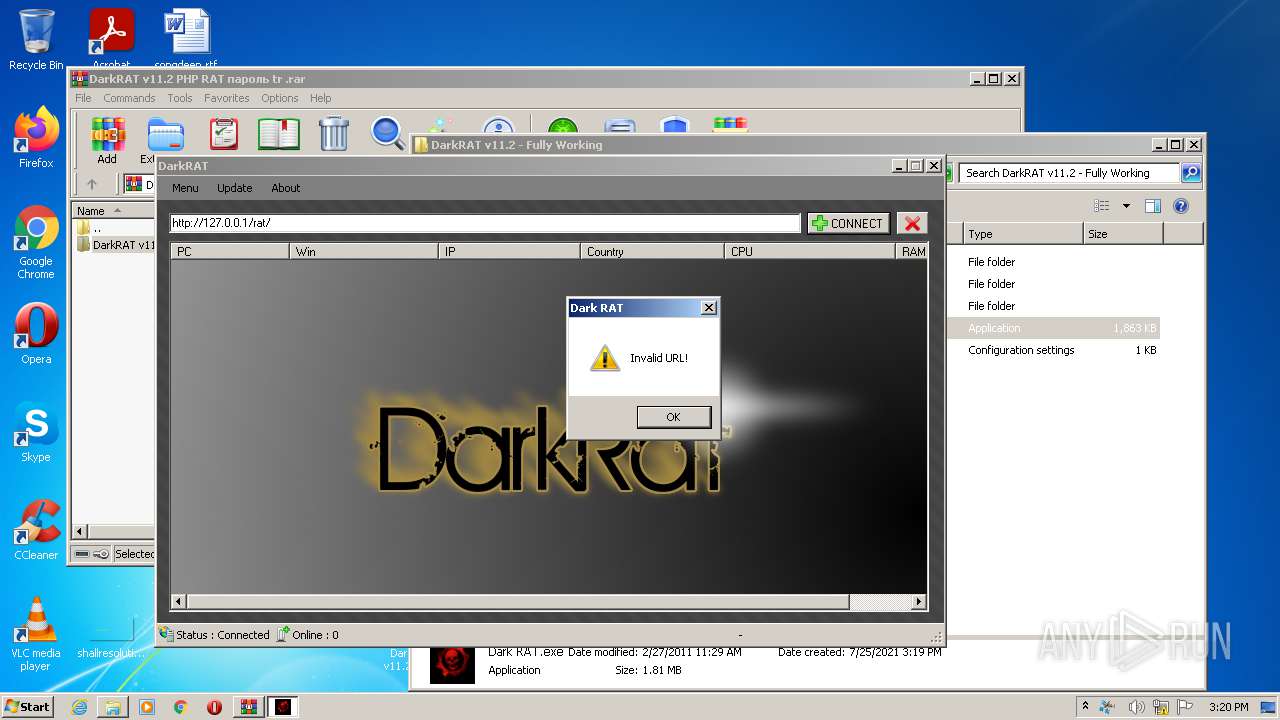Click the DarkRAT list's left scroll arrow
This screenshot has width=1280, height=720.
[x=179, y=602]
